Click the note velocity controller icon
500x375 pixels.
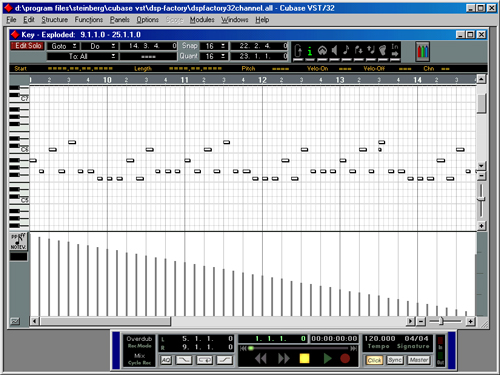(18, 242)
